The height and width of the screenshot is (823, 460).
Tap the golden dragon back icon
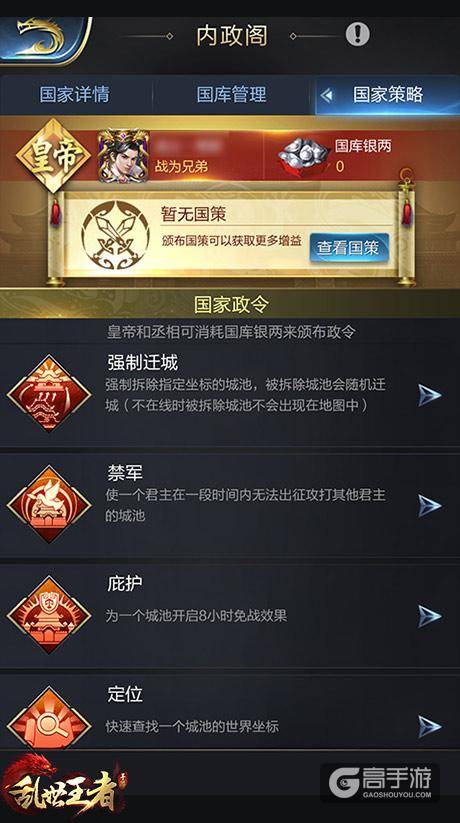tap(42, 38)
